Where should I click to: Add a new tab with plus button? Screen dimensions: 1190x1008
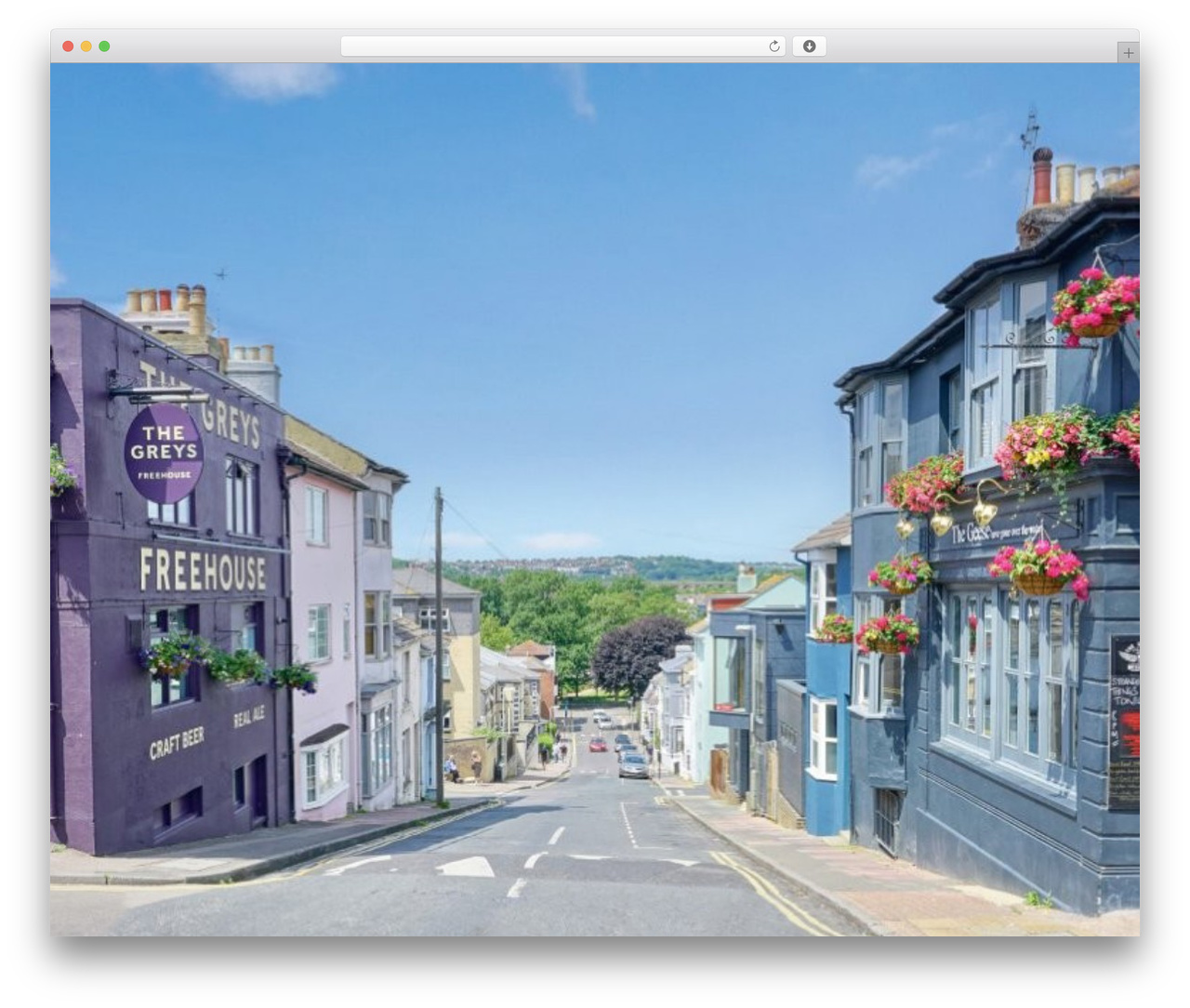click(x=1128, y=53)
